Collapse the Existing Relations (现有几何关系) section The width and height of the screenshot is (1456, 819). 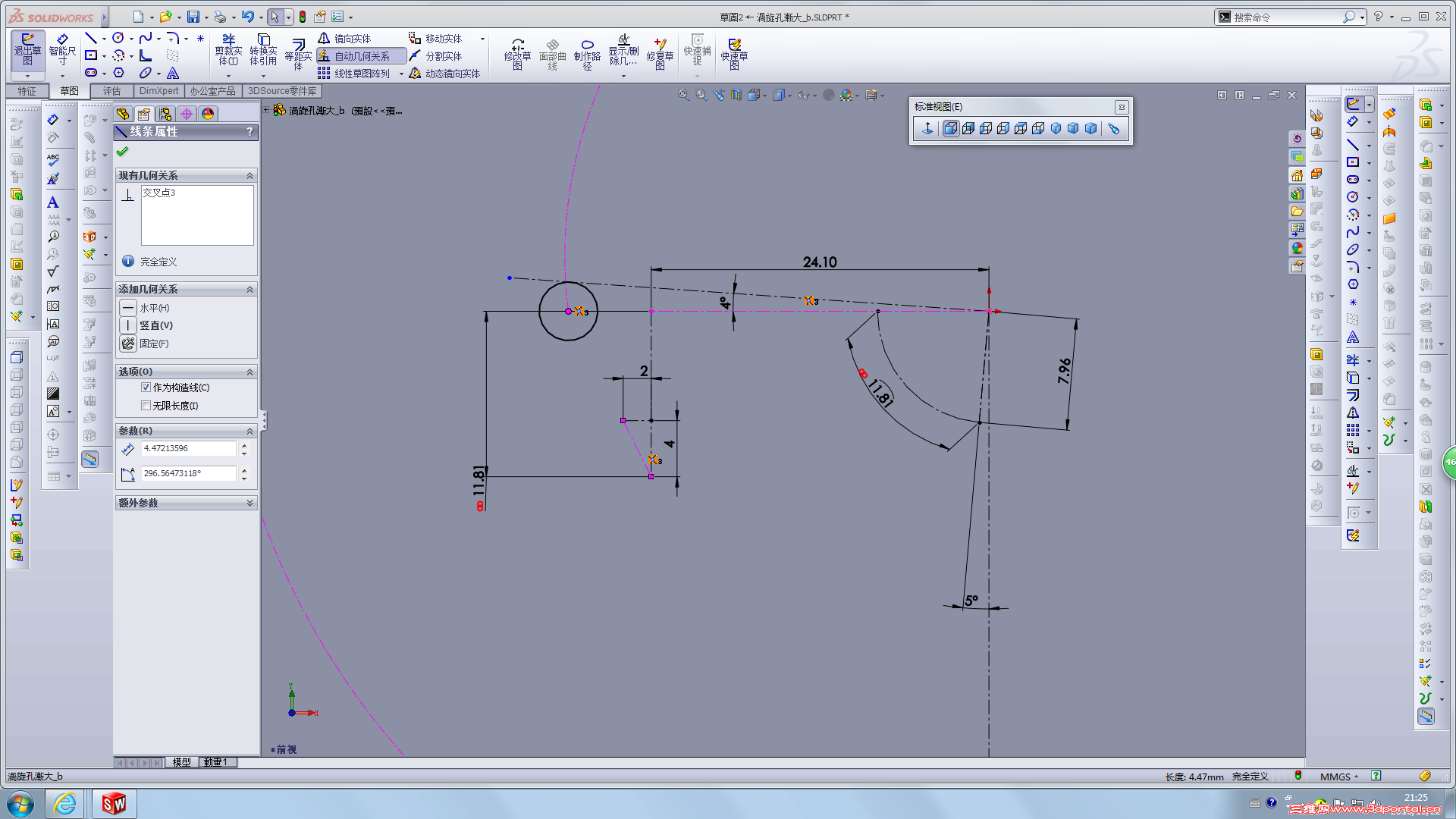click(249, 175)
